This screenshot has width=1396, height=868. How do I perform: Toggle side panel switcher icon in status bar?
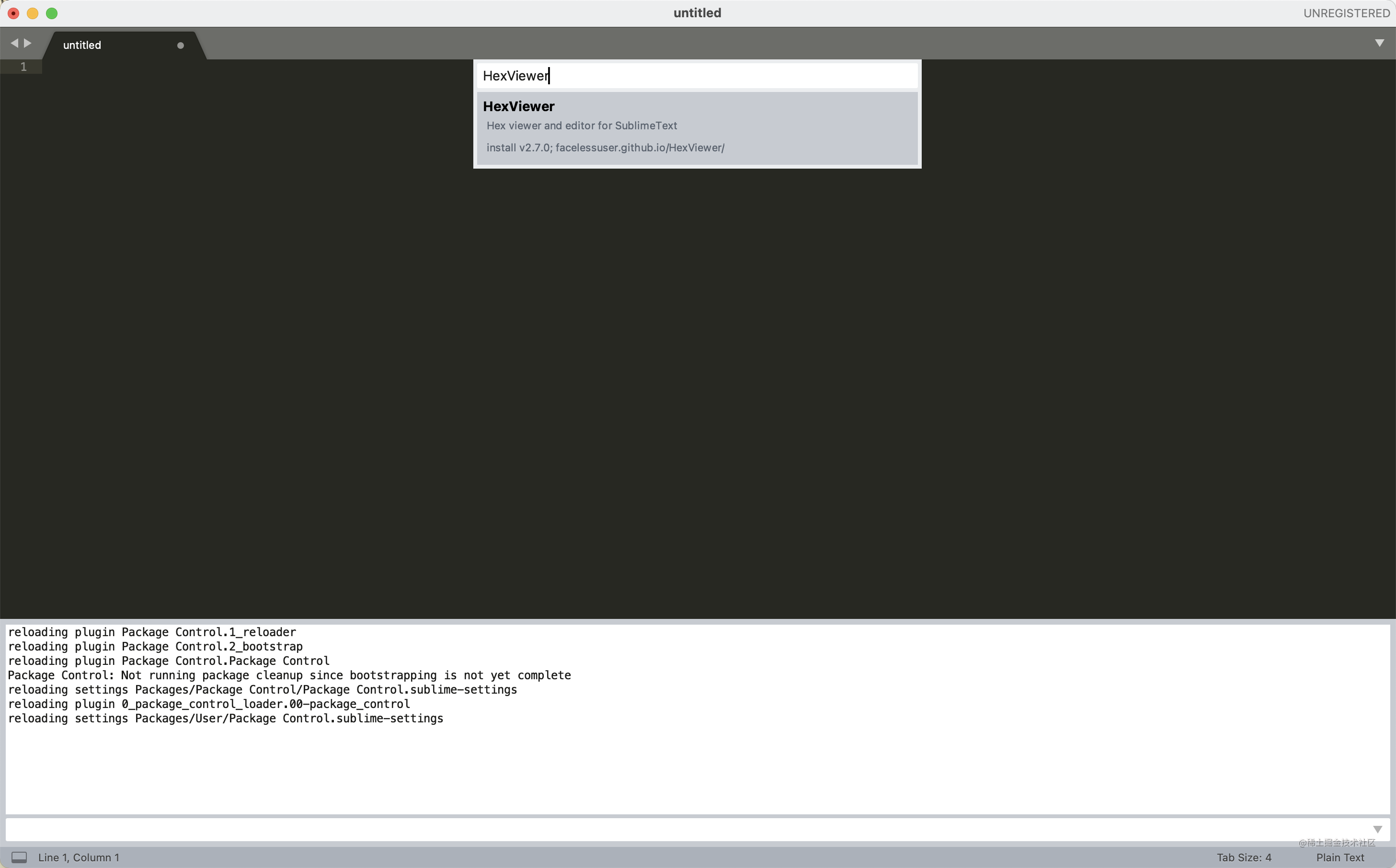[19, 857]
